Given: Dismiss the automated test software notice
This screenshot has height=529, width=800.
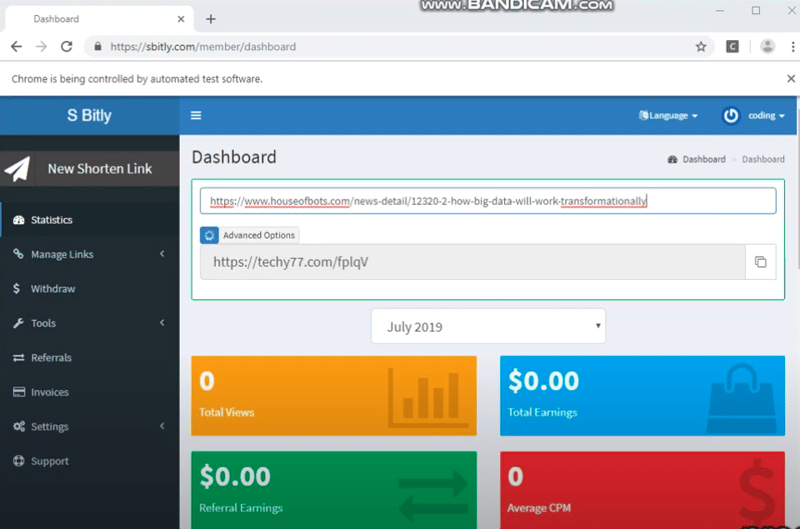Looking at the screenshot, I should (x=791, y=79).
